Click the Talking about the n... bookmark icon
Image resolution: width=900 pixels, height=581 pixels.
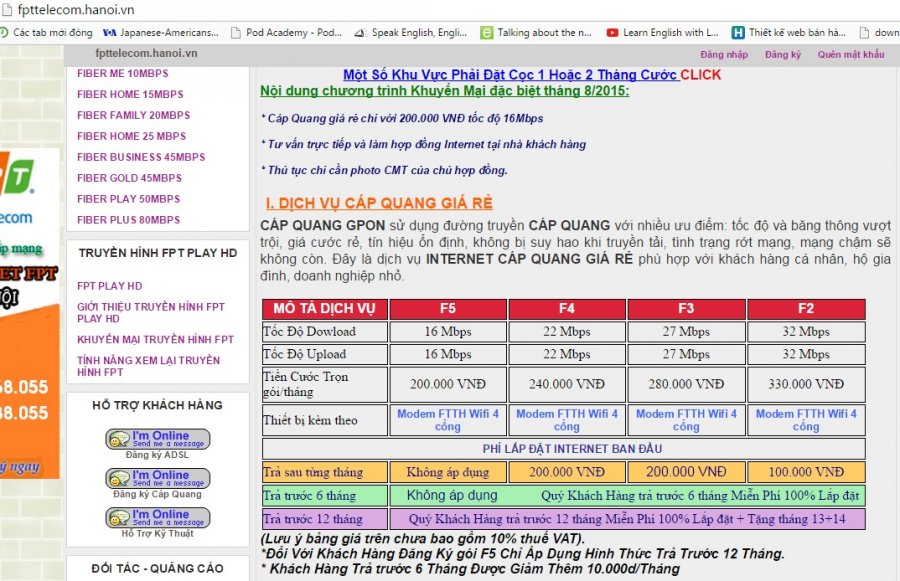(x=486, y=33)
